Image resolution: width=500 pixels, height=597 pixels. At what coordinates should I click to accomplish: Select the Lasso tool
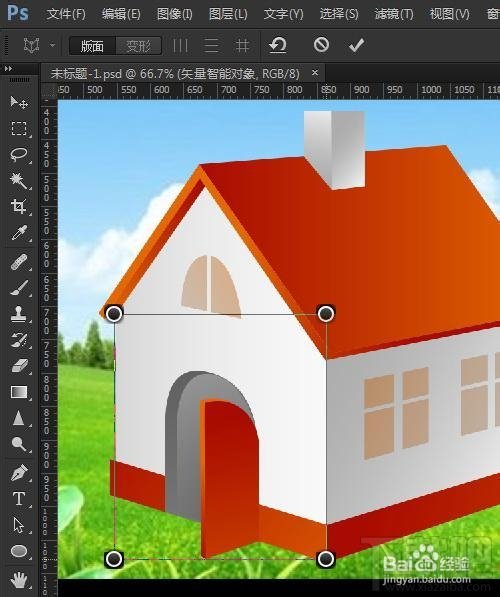click(x=19, y=155)
